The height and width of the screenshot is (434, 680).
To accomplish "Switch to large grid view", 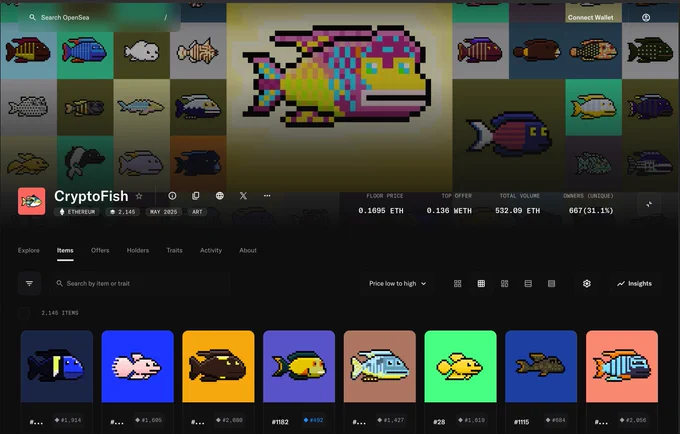I will [x=458, y=284].
